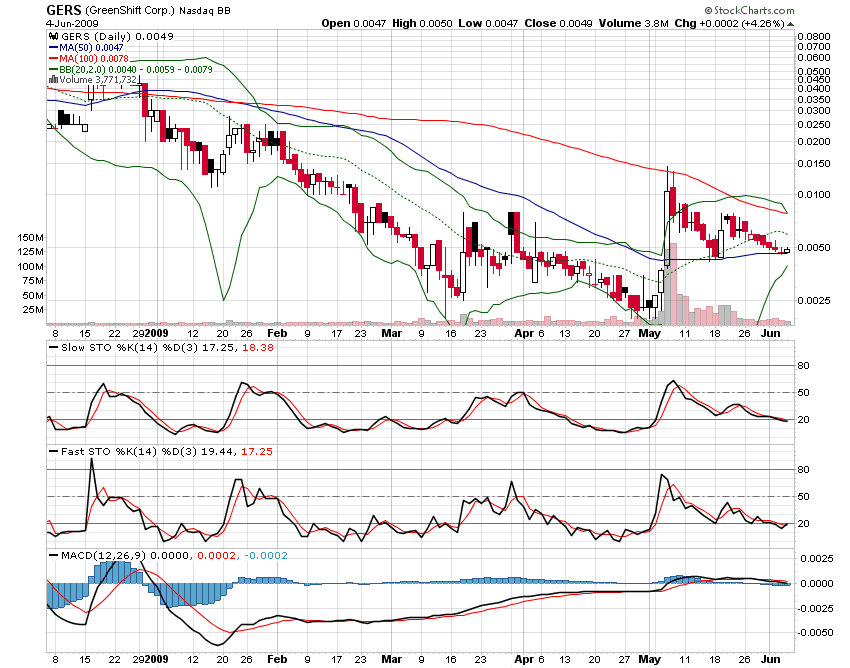850x668 pixels.
Task: Click the 20 level label on the Fast STO panel
Action: tap(803, 524)
